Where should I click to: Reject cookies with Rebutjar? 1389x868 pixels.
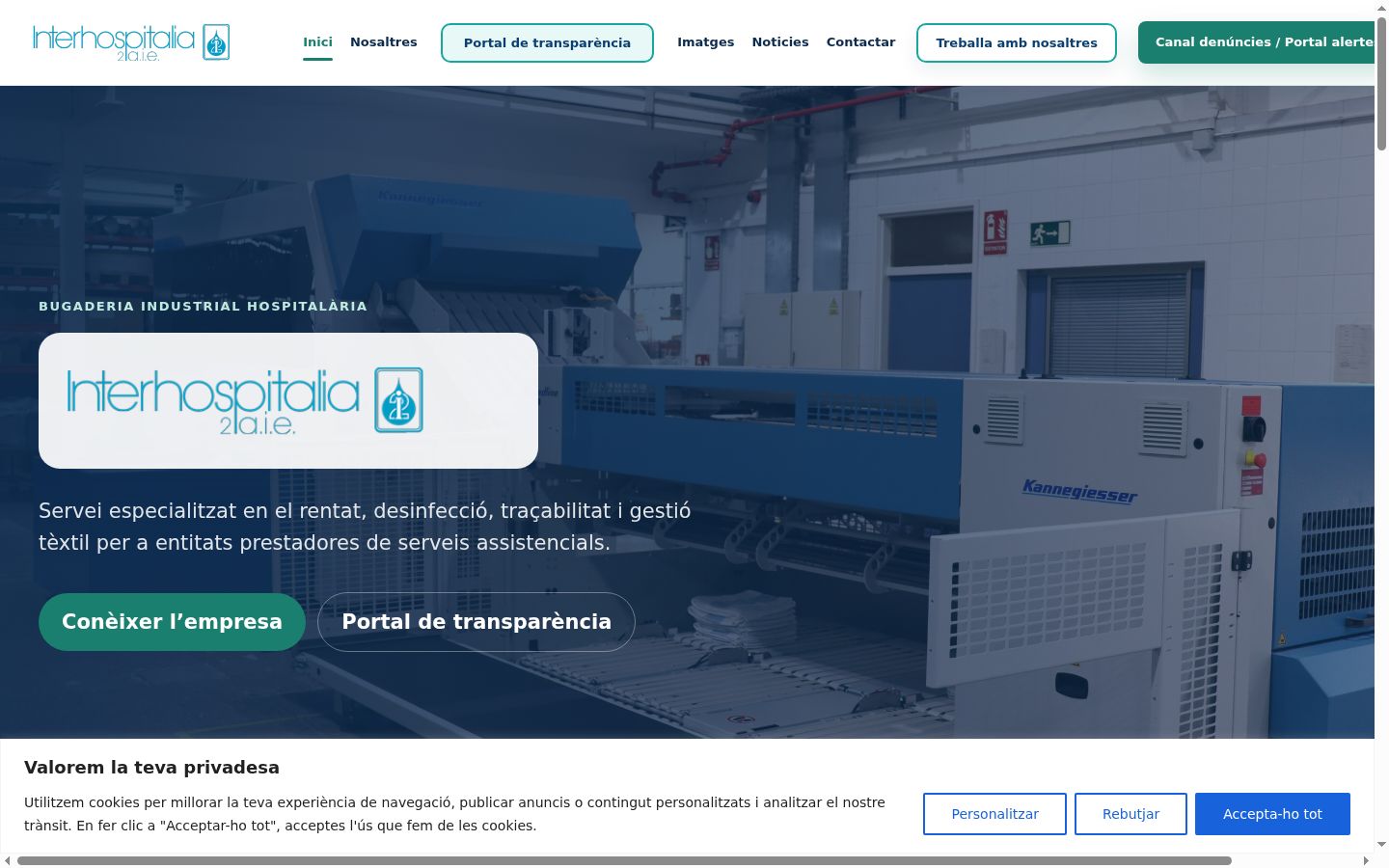tap(1130, 814)
